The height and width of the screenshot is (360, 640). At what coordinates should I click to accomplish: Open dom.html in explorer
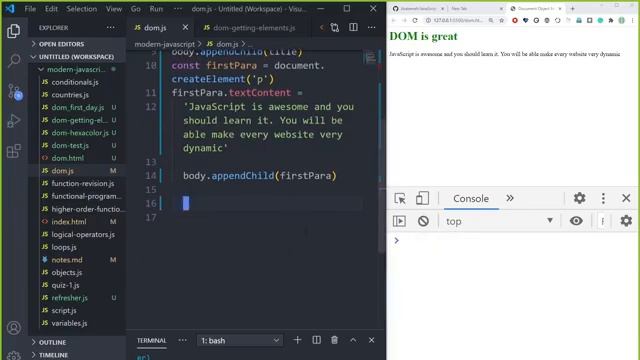tap(68, 158)
